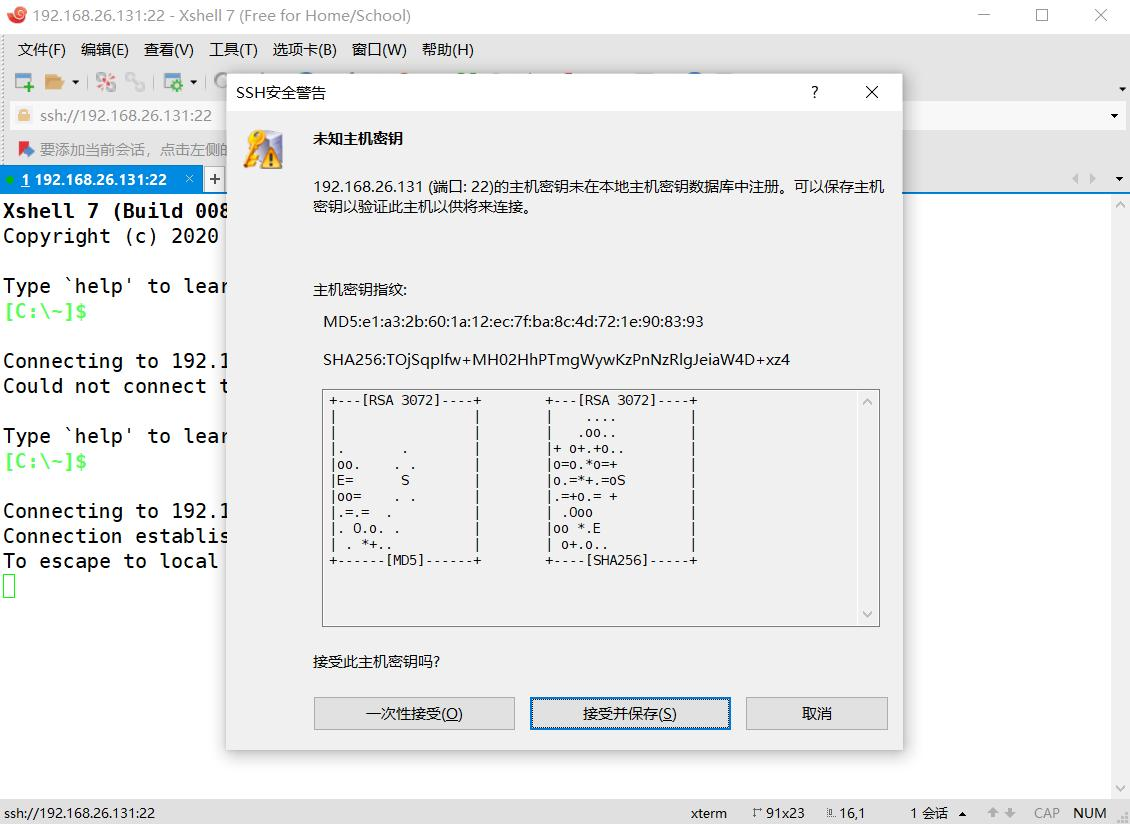This screenshot has width=1130, height=824.
Task: Click the 接受此主机密钥吗? text
Action: coord(376,662)
